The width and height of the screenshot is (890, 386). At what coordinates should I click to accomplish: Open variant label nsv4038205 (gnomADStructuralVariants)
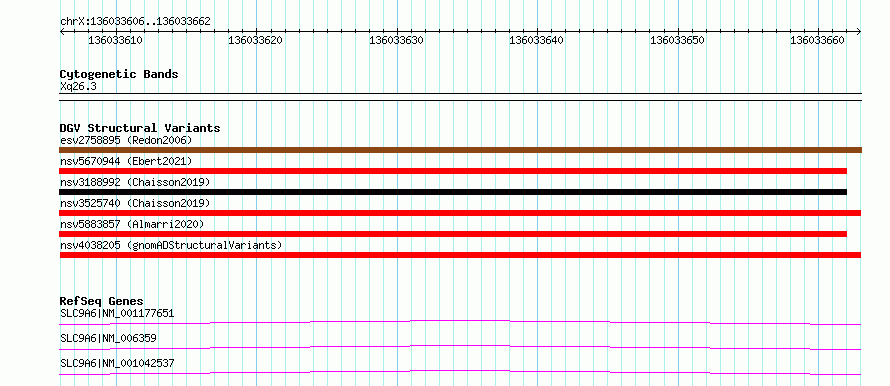tap(171, 245)
